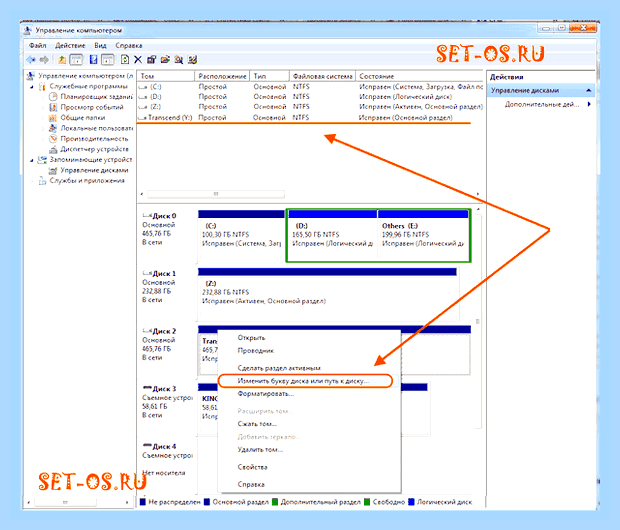Sort by the Файловая система column header
The height and width of the screenshot is (530, 620).
(x=323, y=76)
